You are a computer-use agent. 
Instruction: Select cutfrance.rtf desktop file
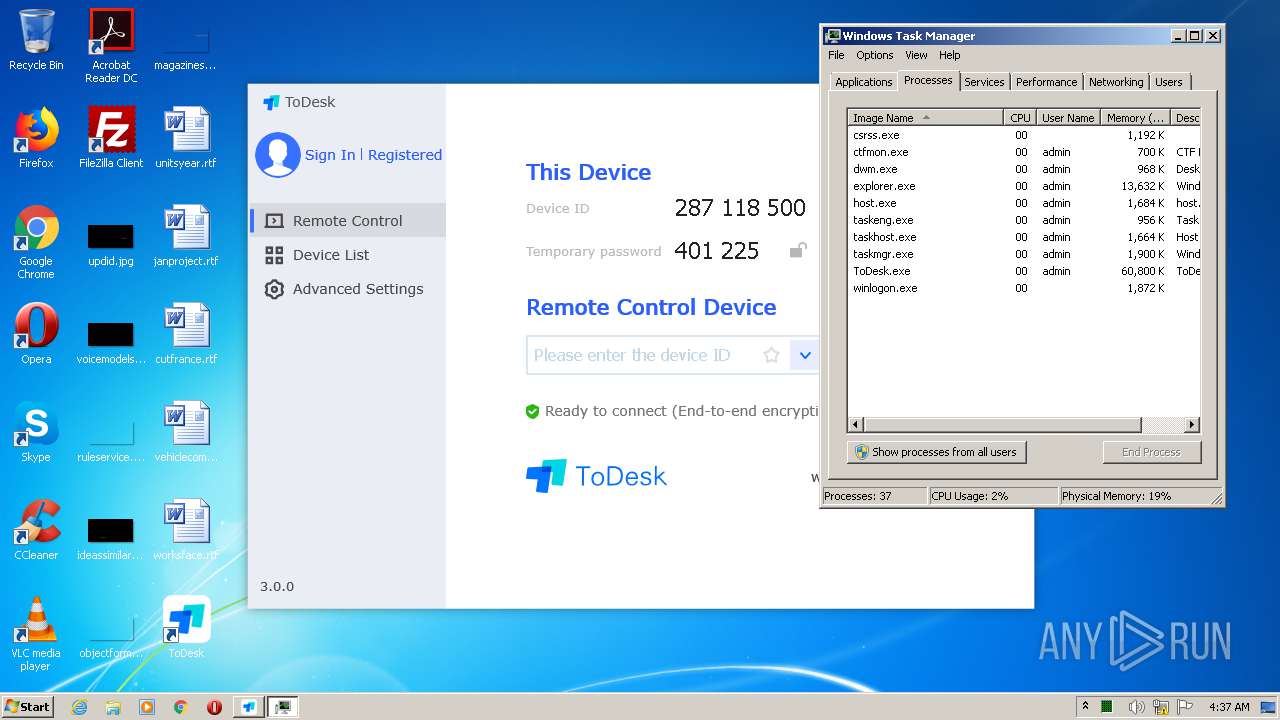[186, 334]
